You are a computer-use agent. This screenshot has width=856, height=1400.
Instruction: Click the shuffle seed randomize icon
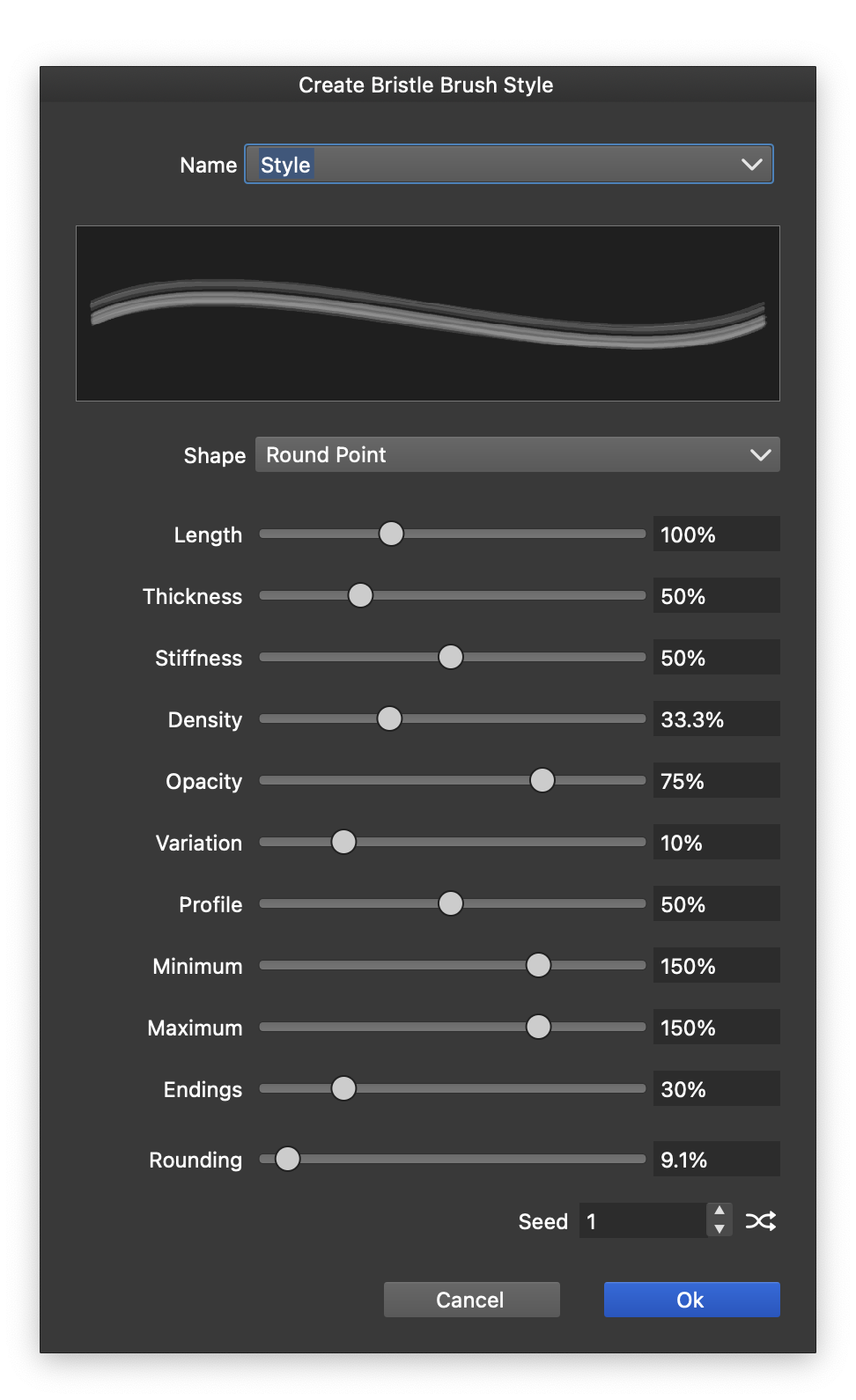click(761, 1221)
